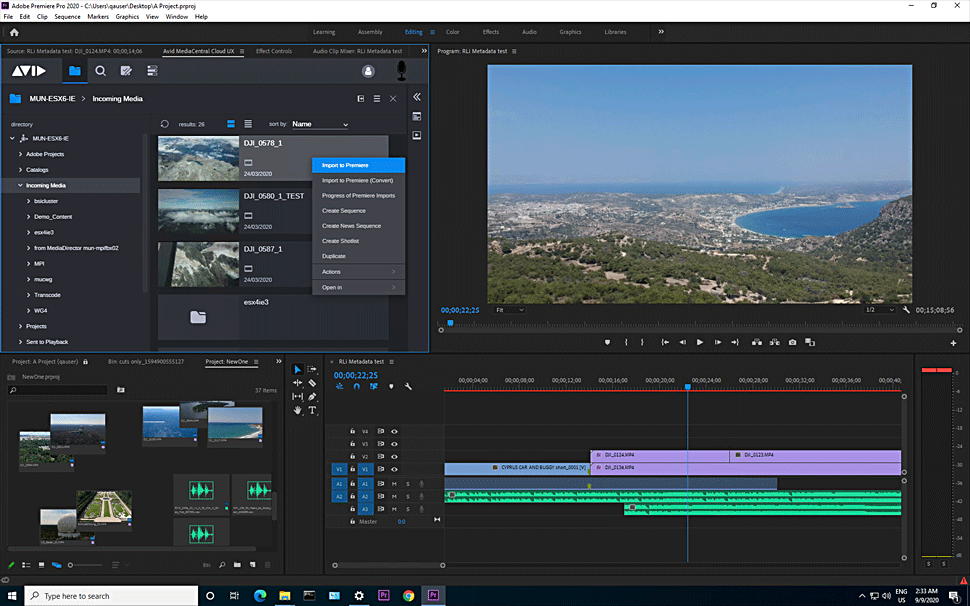Image resolution: width=970 pixels, height=606 pixels.
Task: Toggle V3 track output eye
Action: point(394,444)
